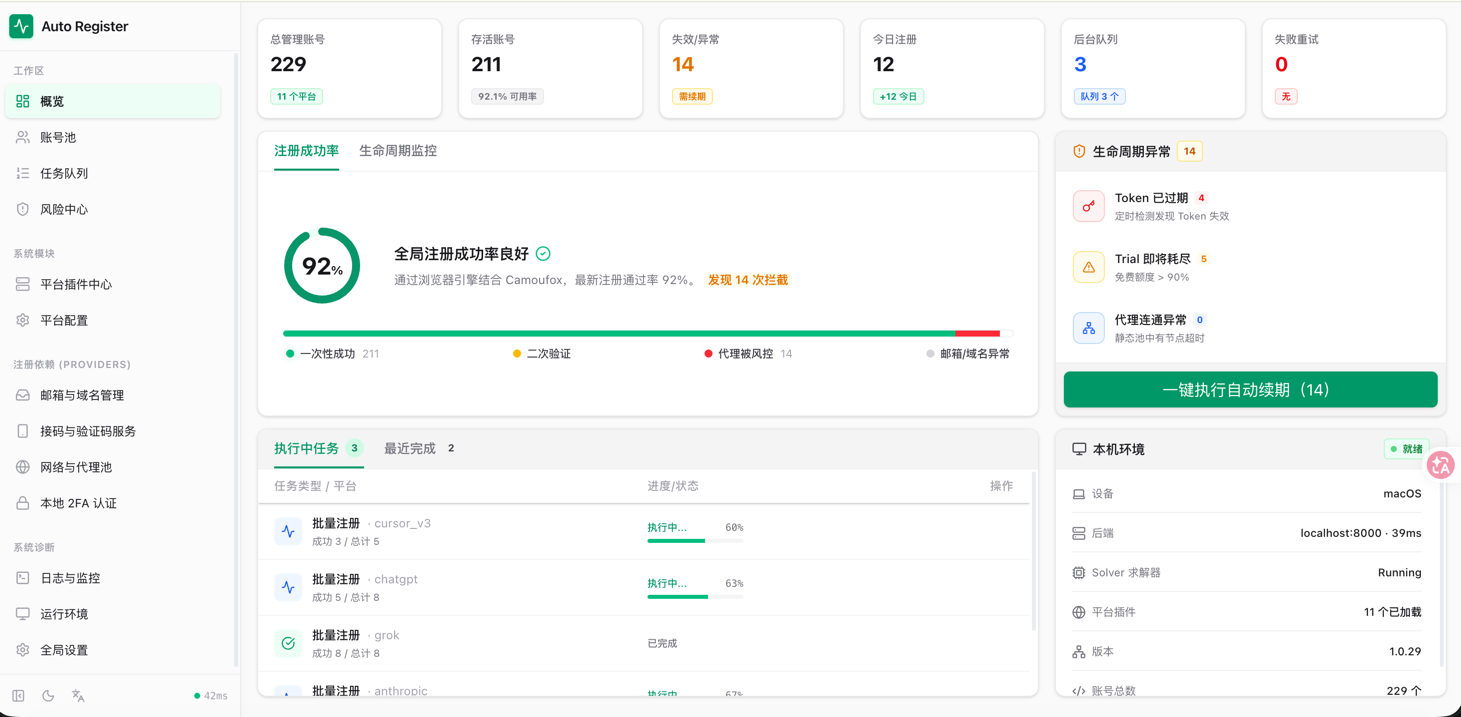Click the cursor_v3 60% progress bar
The image size is (1461, 717).
tap(695, 541)
